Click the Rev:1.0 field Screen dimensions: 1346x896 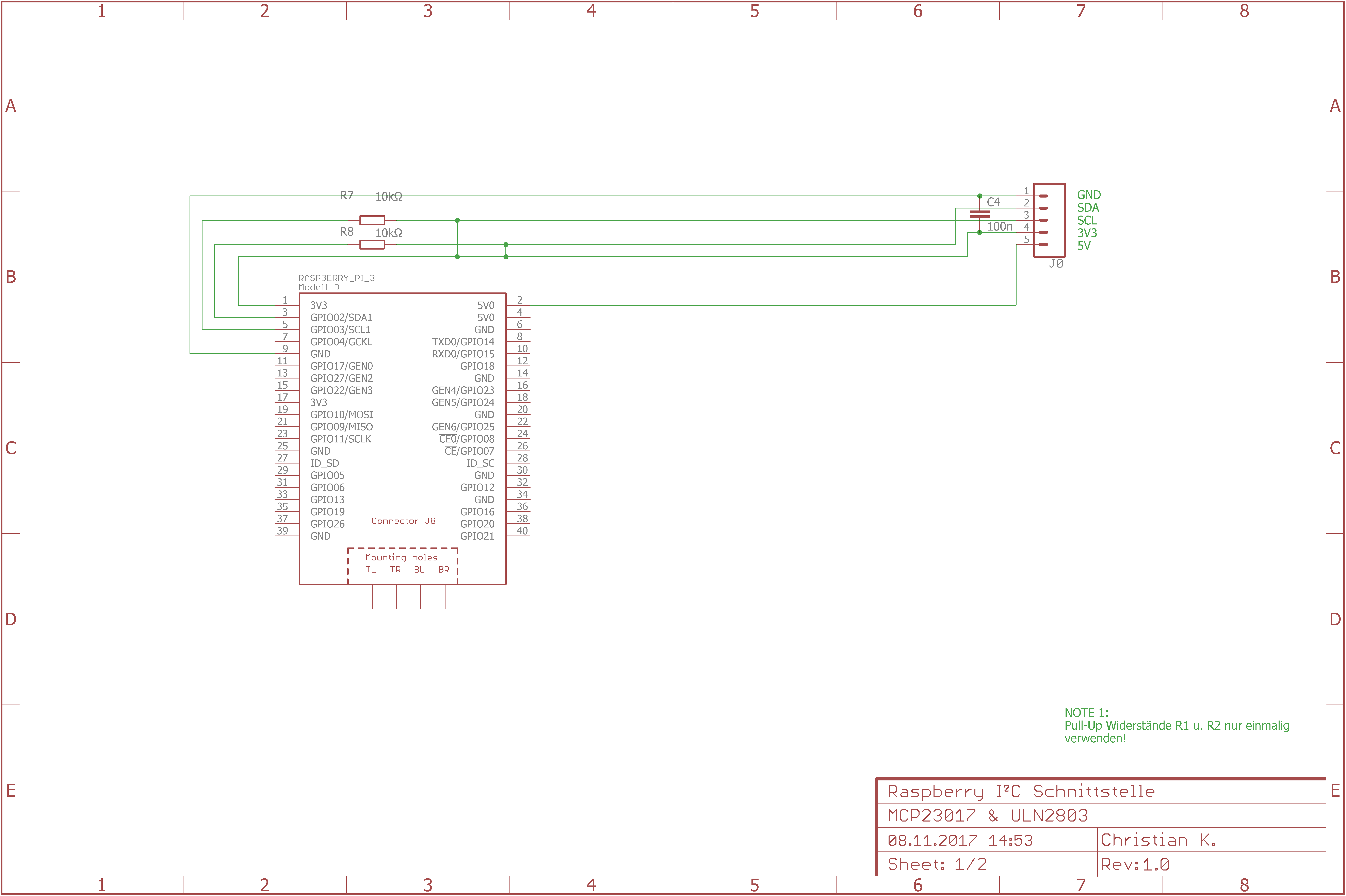click(1135, 865)
